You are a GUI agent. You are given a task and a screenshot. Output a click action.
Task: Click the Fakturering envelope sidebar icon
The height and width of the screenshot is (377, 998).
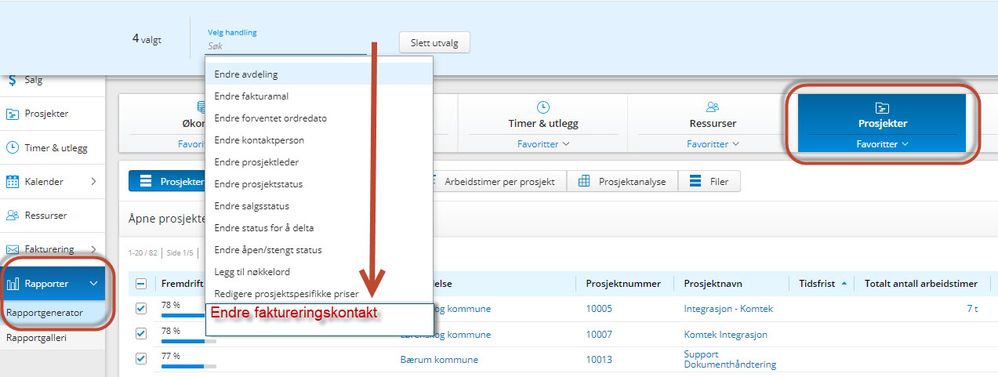click(12, 249)
